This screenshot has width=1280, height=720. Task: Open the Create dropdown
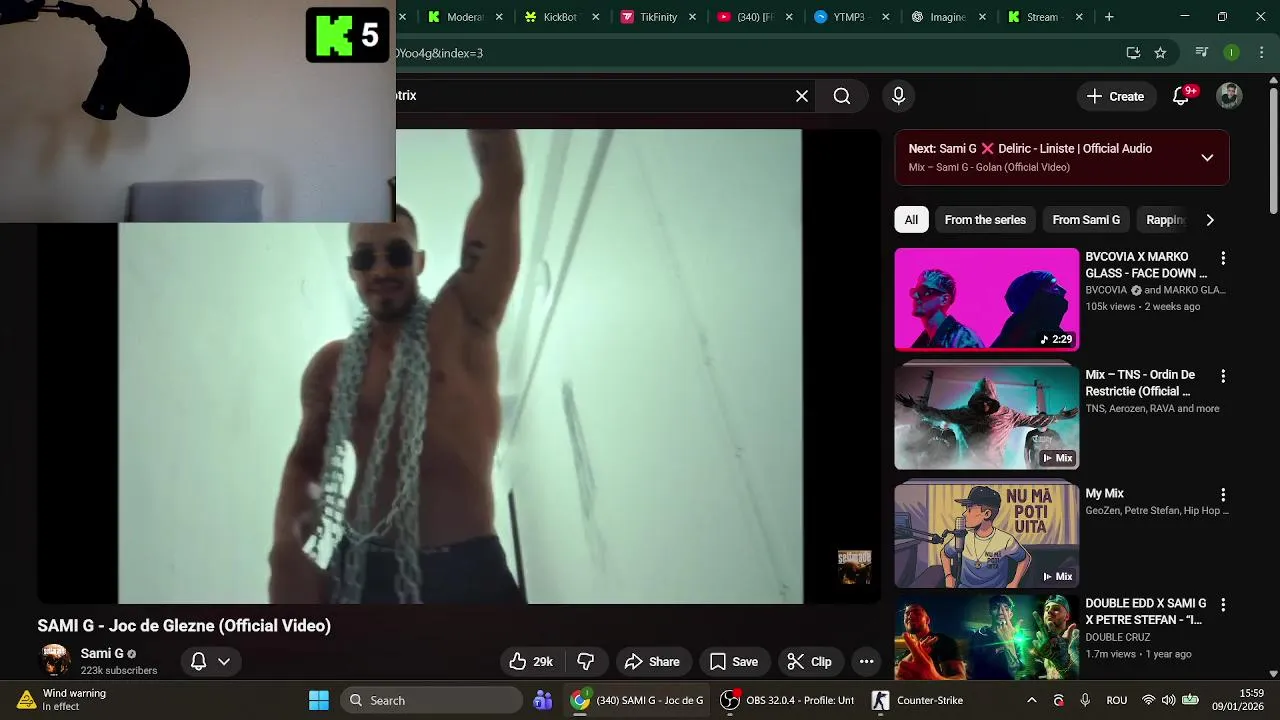[x=1115, y=96]
